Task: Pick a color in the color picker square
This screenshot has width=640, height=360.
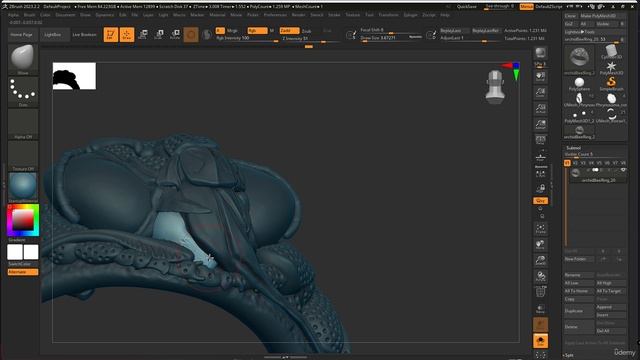Action: [x=23, y=220]
